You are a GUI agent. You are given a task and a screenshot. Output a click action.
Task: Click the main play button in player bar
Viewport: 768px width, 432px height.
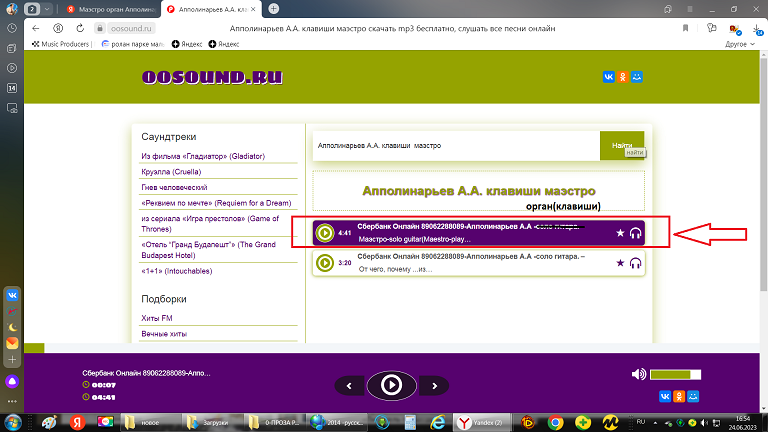point(391,385)
